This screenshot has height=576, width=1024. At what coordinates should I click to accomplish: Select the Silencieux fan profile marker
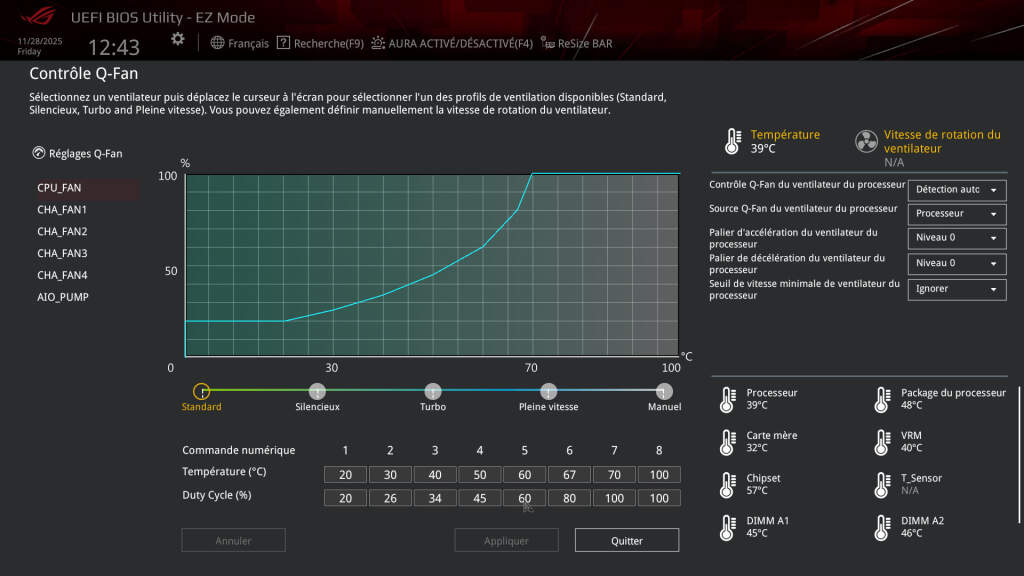pyautogui.click(x=317, y=391)
